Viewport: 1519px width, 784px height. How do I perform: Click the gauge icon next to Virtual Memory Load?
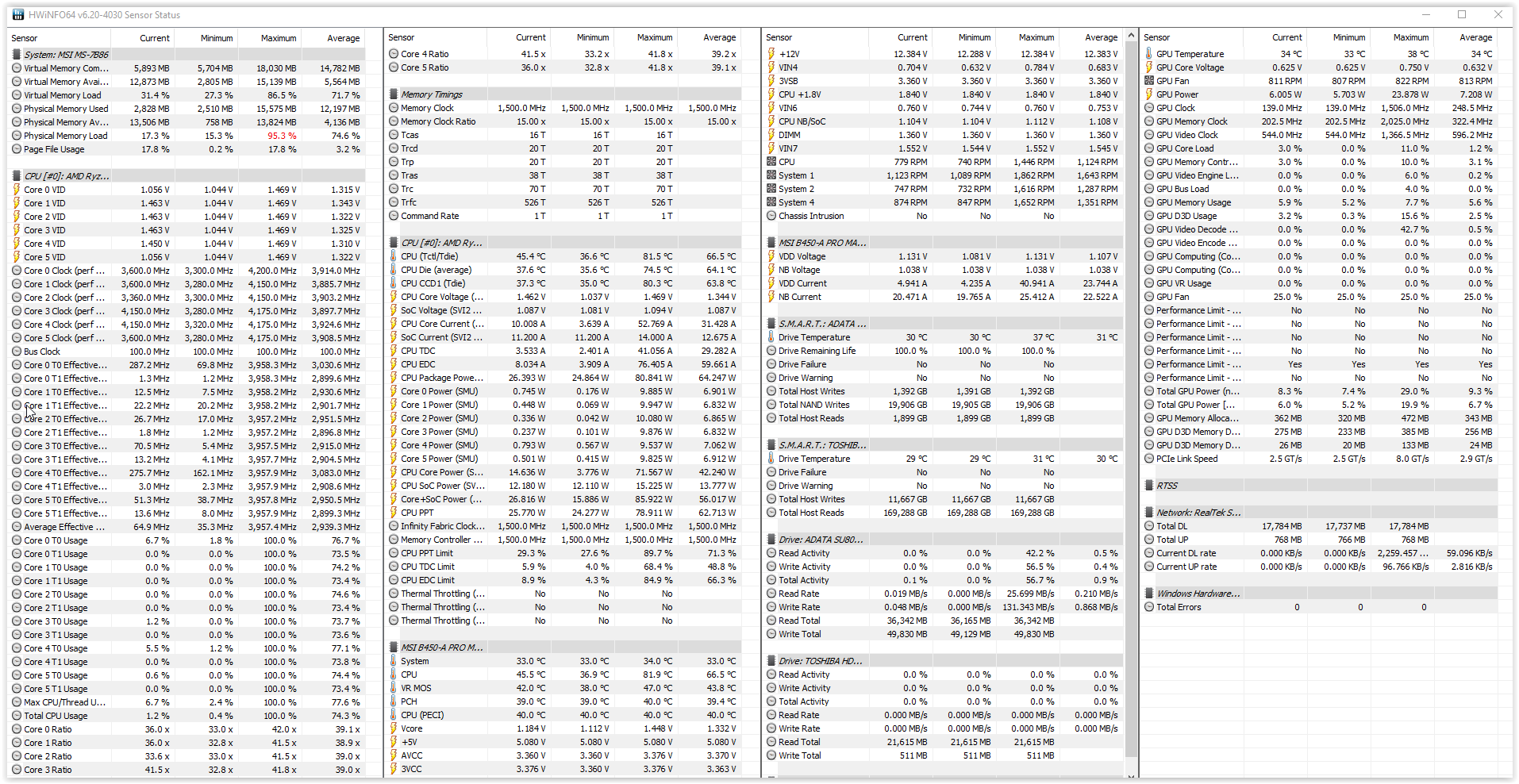point(17,95)
